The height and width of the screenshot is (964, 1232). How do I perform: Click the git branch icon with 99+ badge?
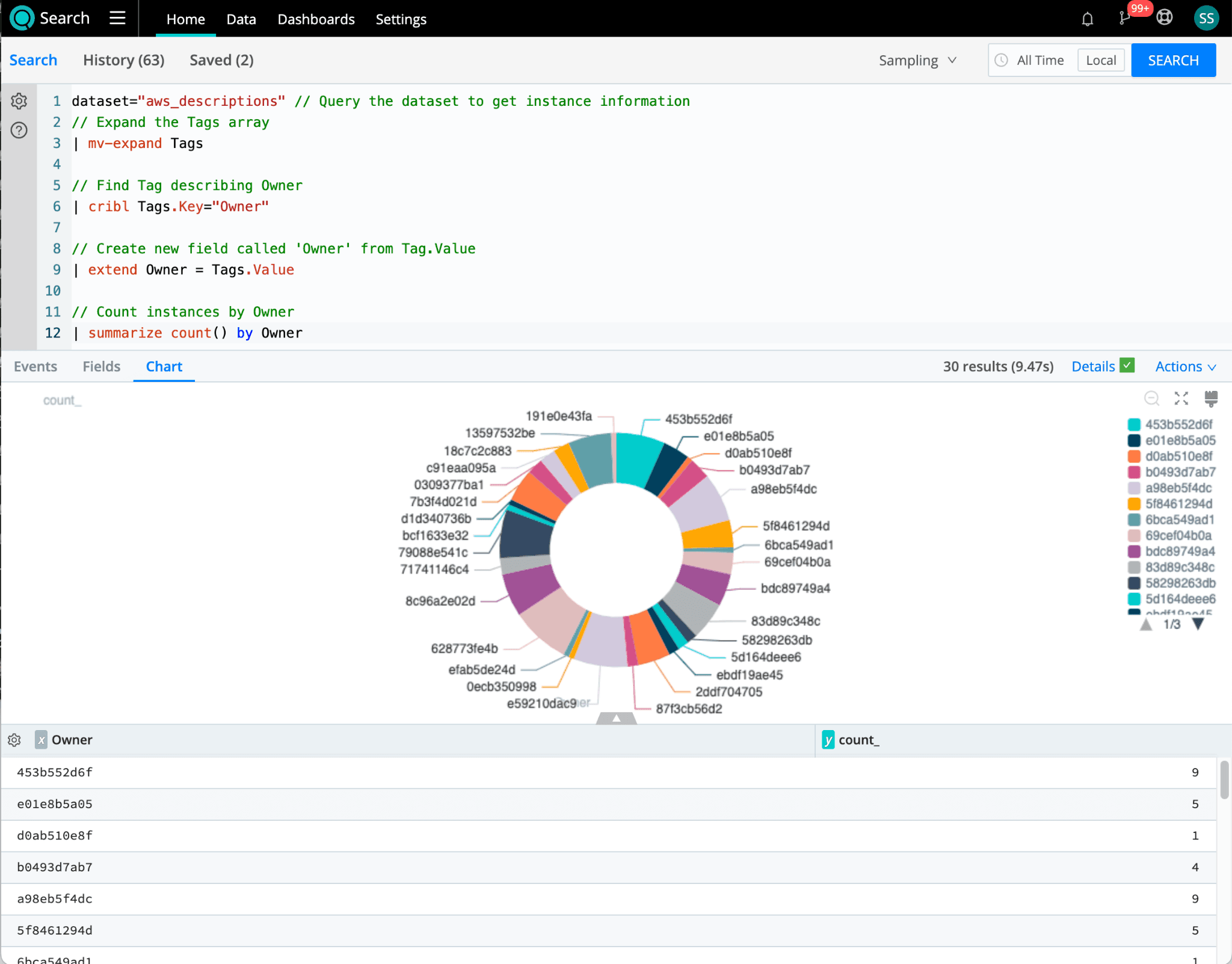point(1124,18)
